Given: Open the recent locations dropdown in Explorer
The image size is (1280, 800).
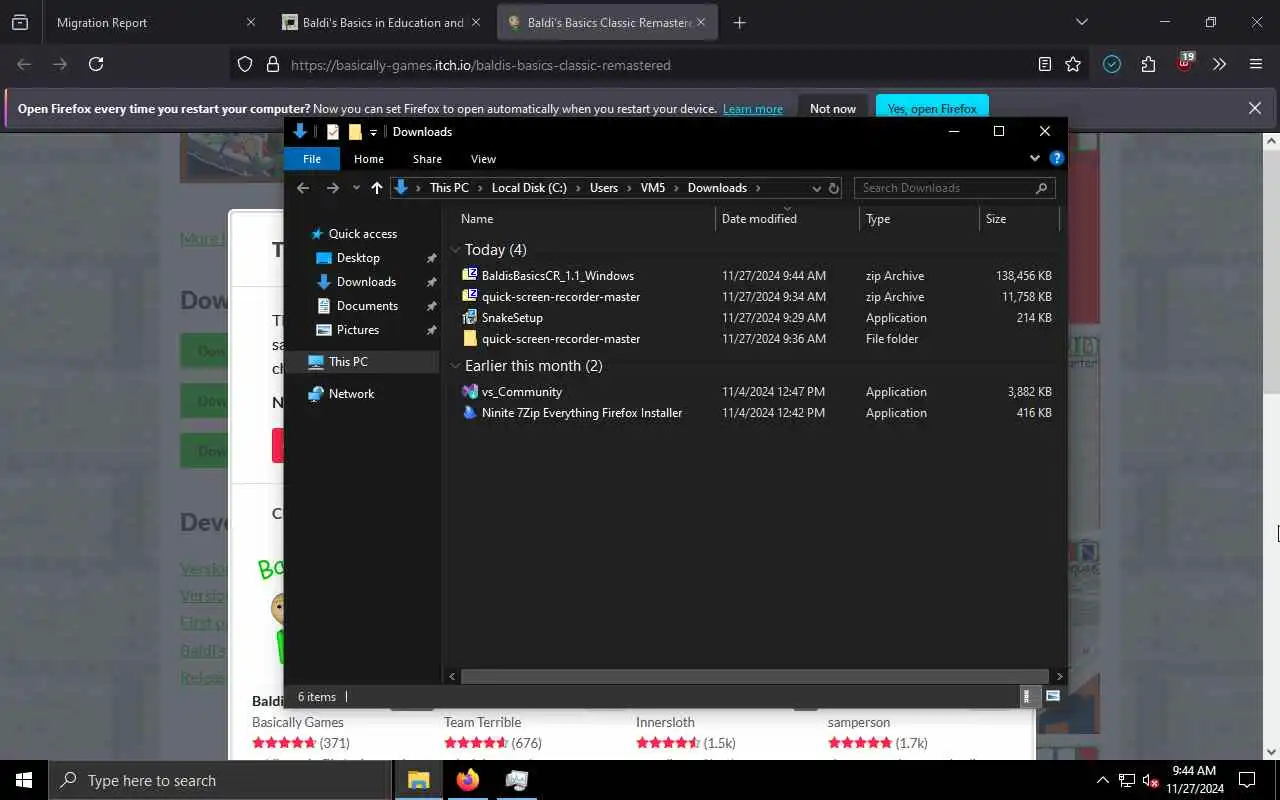Looking at the screenshot, I should [x=356, y=188].
